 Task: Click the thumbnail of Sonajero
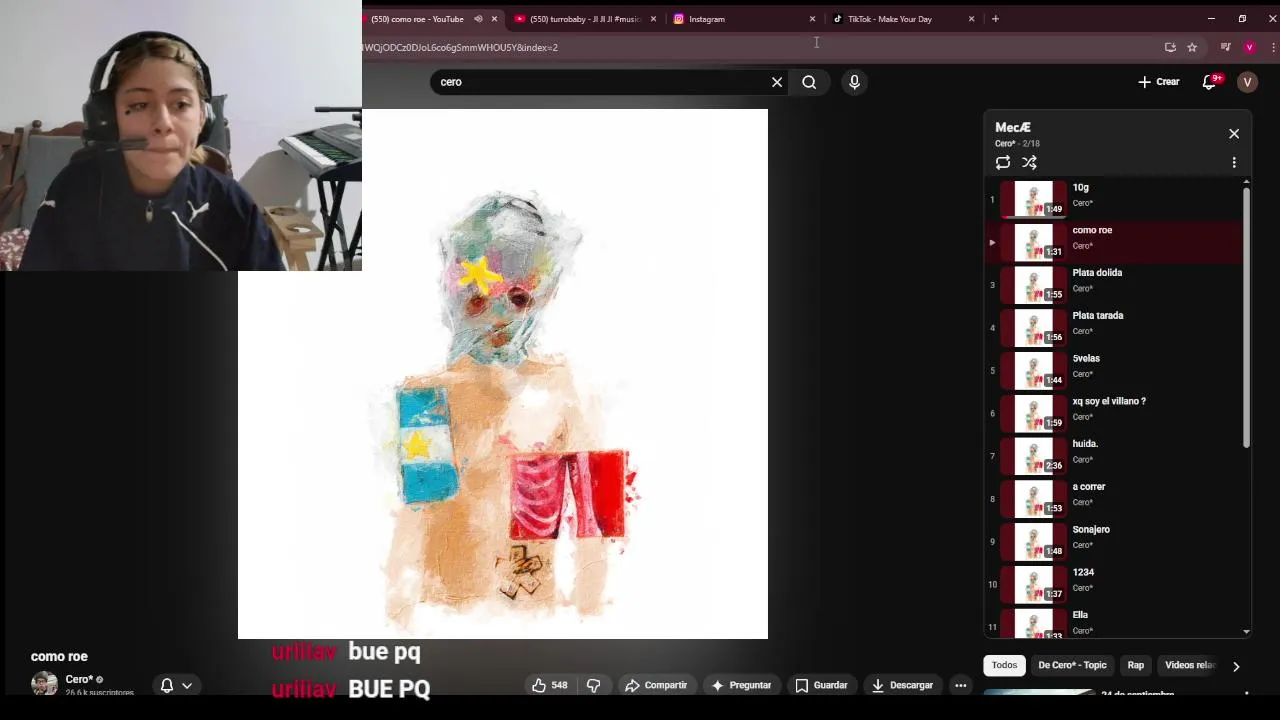pos(1034,542)
